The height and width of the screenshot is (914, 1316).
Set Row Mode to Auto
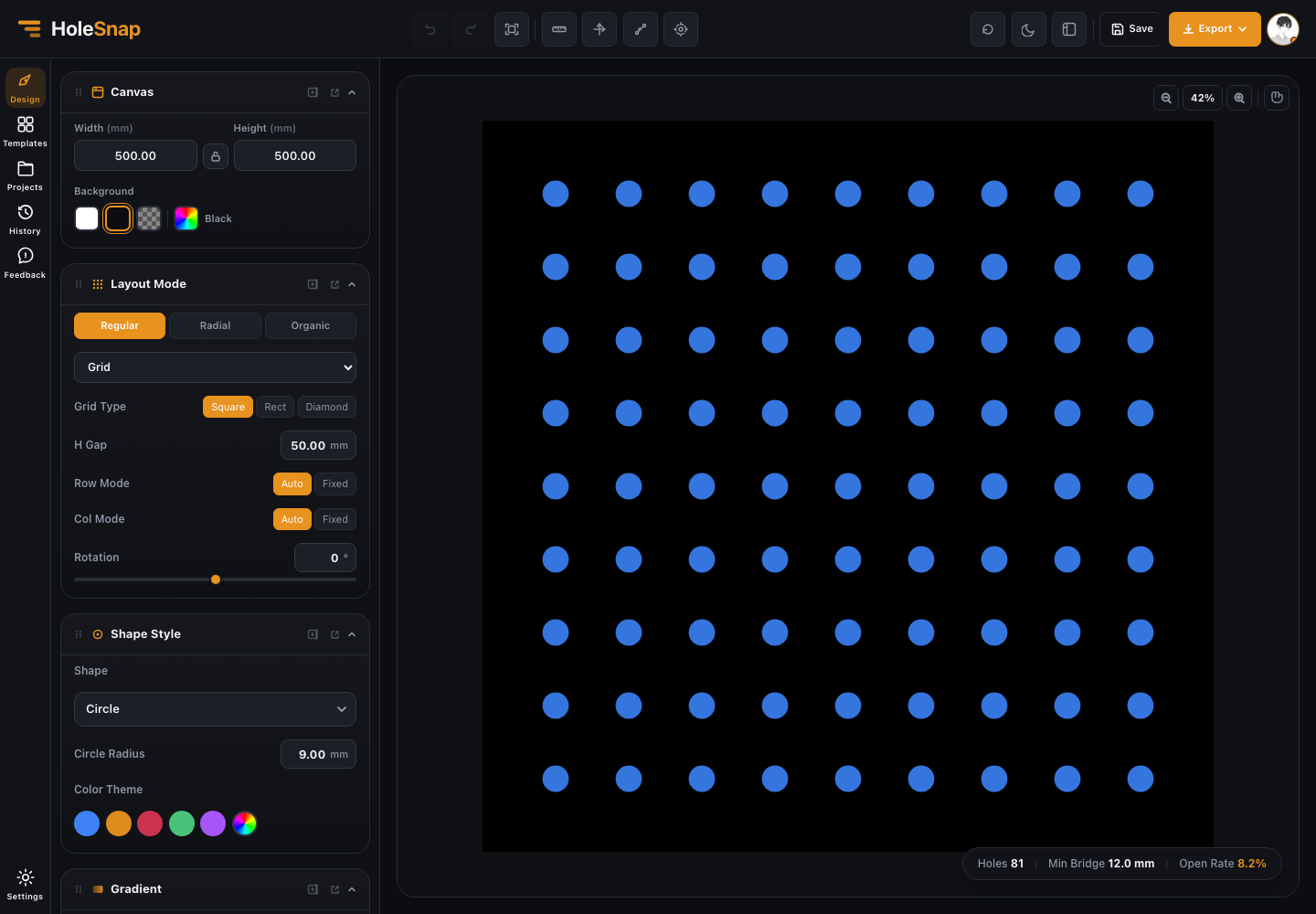coord(292,484)
